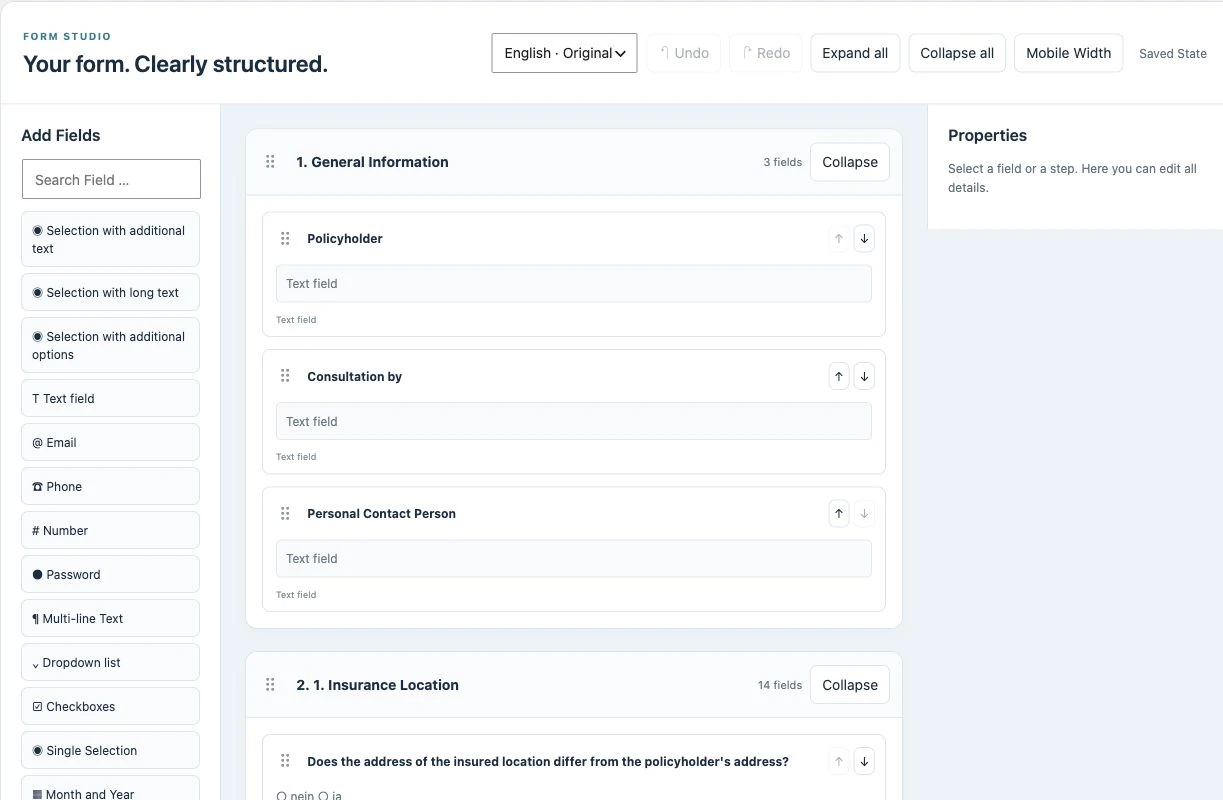Focus the Search Field input box

click(x=111, y=179)
